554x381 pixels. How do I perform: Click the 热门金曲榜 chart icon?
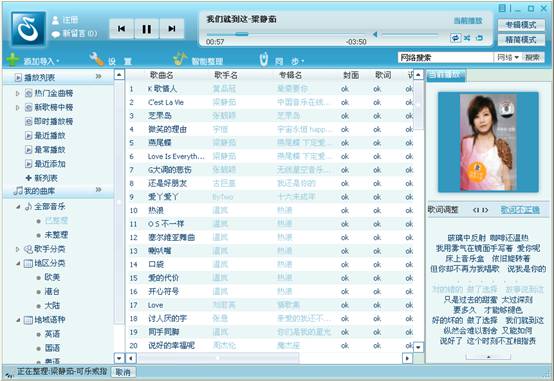click(29, 93)
